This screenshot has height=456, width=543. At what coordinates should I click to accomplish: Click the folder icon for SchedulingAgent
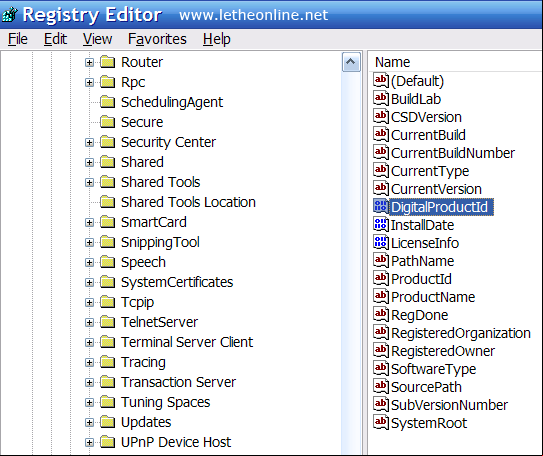[x=108, y=102]
